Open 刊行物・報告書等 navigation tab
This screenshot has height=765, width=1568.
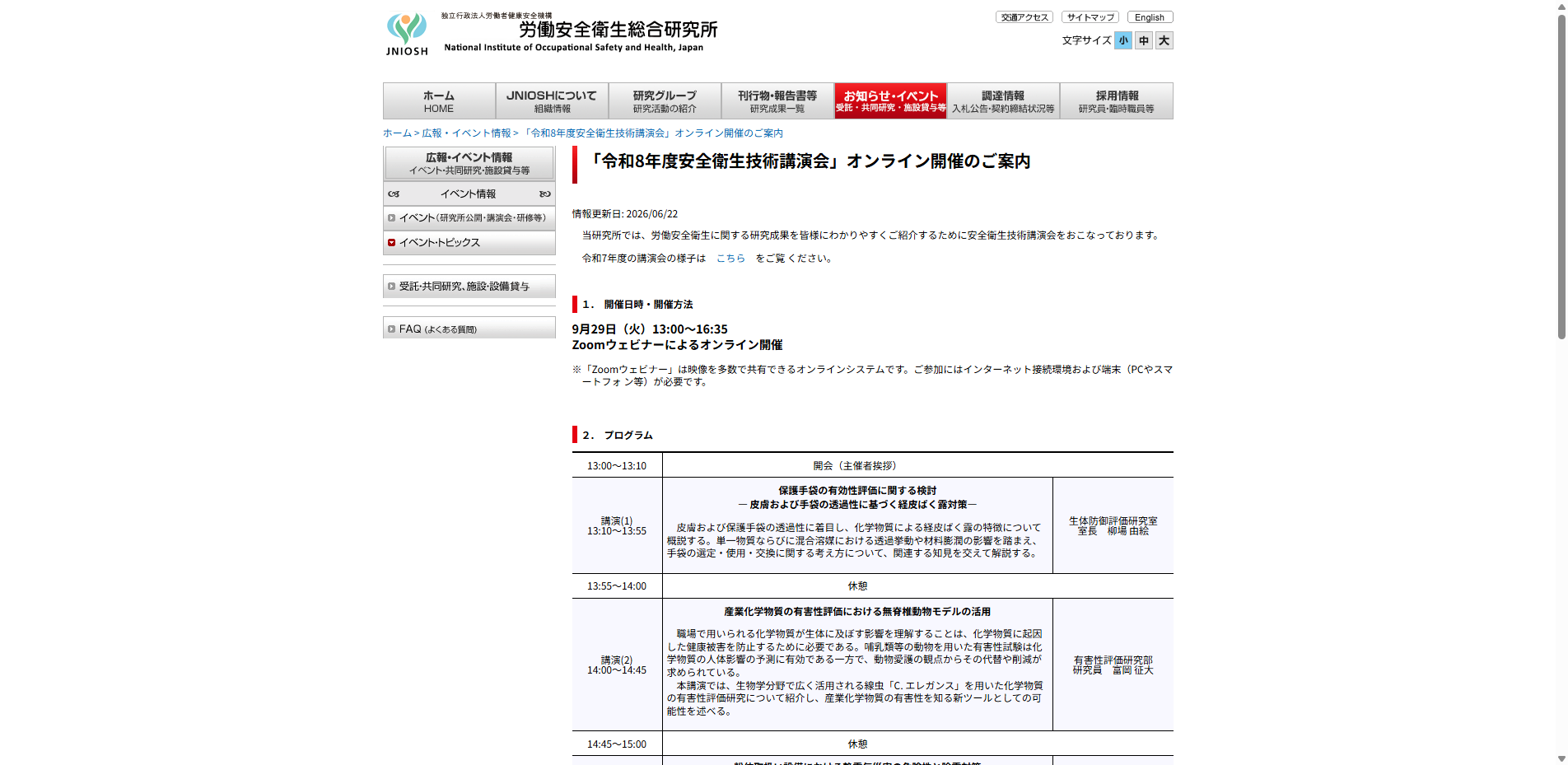pos(777,100)
